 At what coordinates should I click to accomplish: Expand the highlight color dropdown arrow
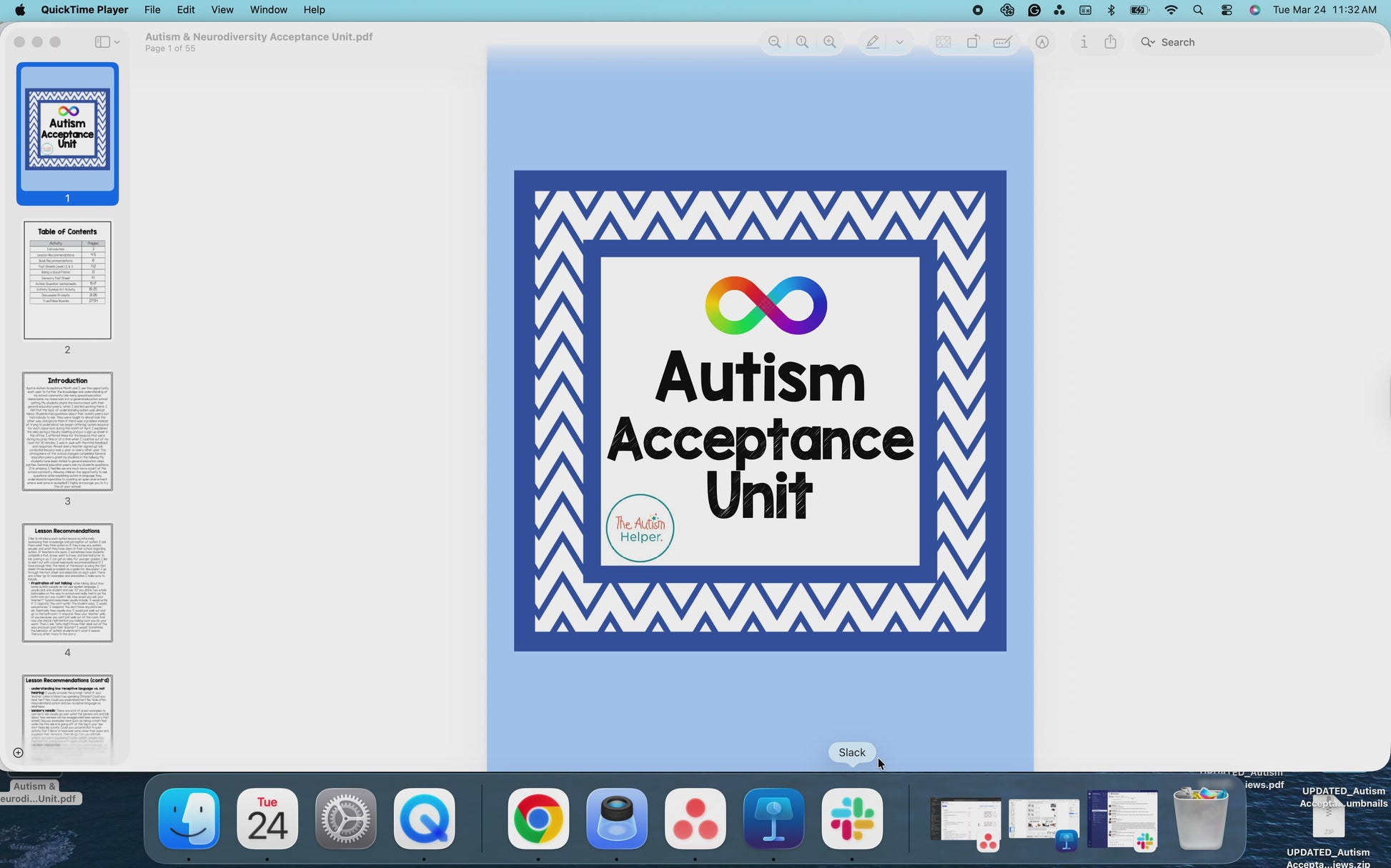click(x=900, y=42)
